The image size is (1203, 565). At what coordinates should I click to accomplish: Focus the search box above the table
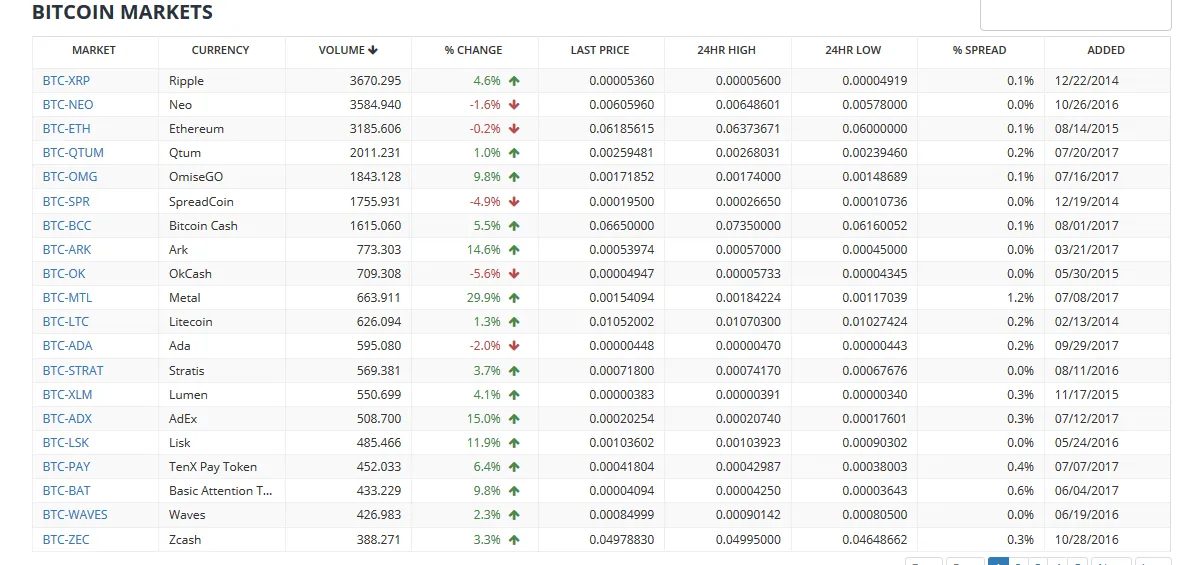[x=1075, y=14]
